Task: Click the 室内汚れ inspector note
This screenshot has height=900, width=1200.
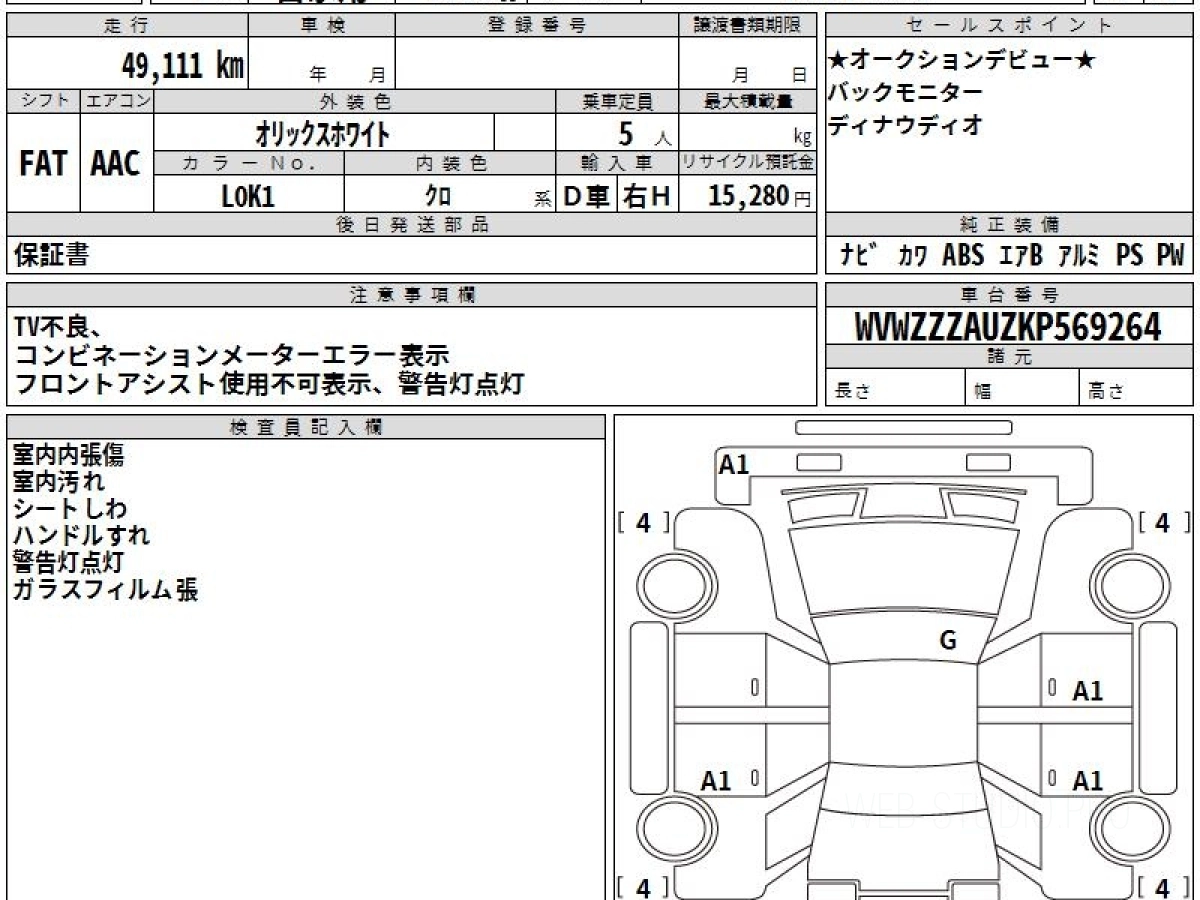Action: point(58,483)
